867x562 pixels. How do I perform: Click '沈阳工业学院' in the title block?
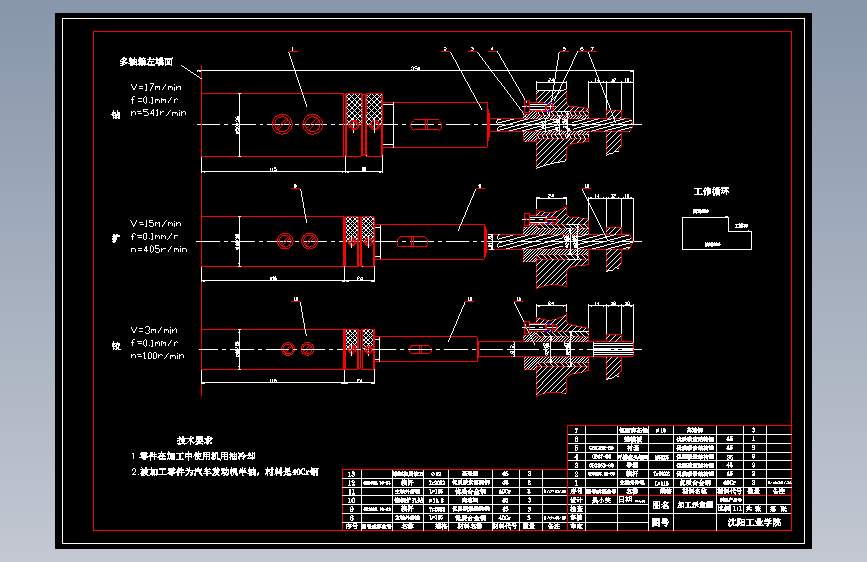(754, 522)
